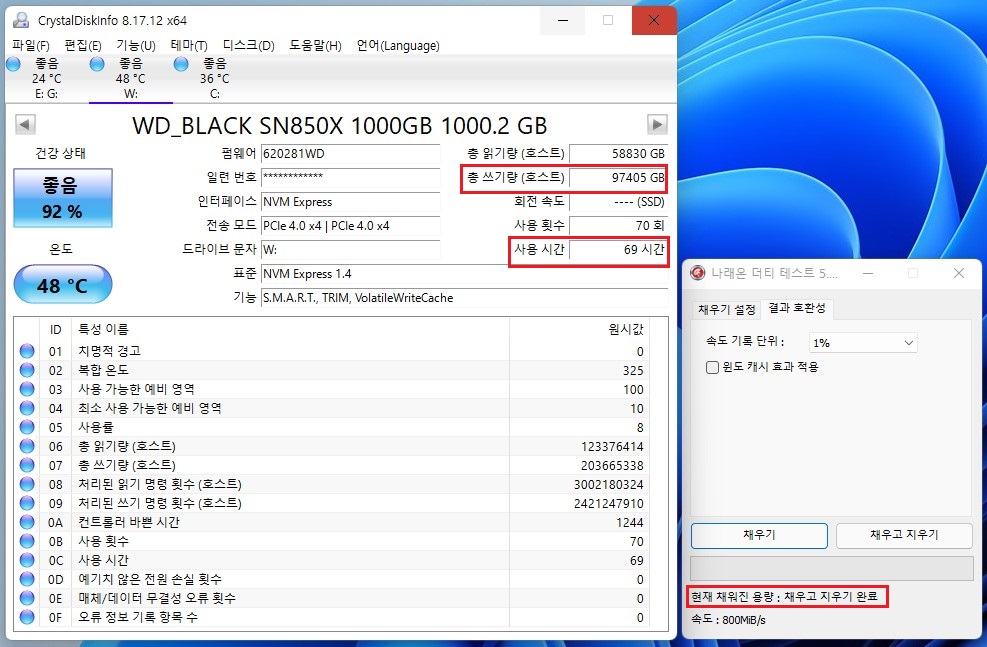Click the progress bar in 나래온 더티 테스트
The image size is (987, 647).
832,568
